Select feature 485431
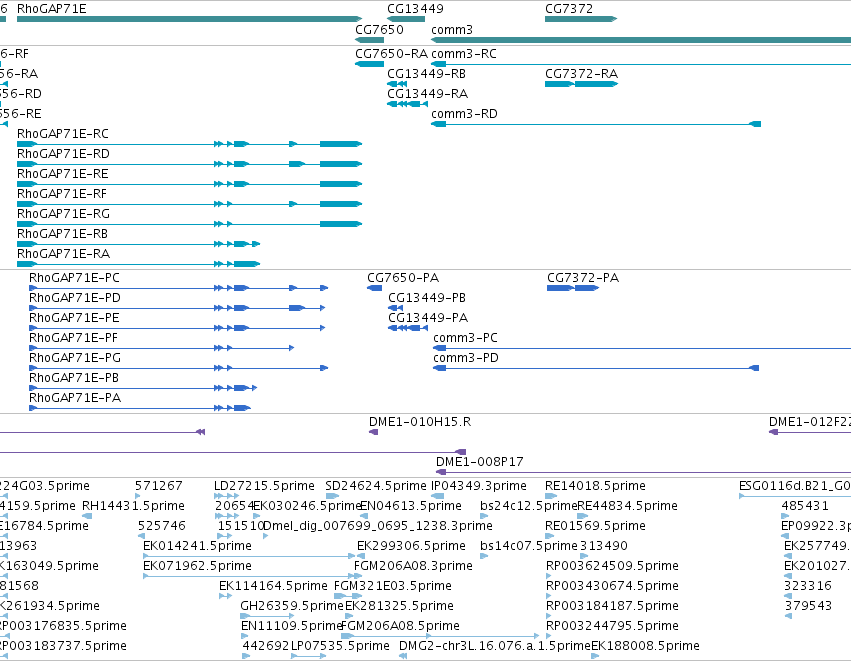The height and width of the screenshot is (661, 851). coord(785,516)
